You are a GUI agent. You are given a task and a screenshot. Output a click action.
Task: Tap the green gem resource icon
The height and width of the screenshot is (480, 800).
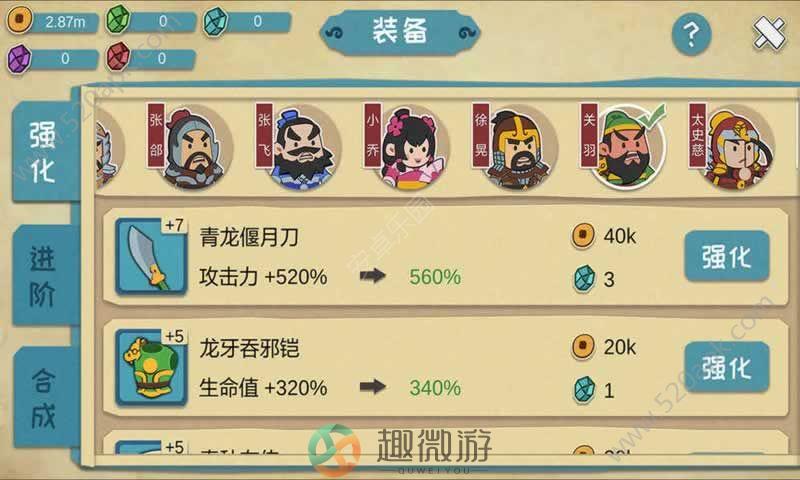(118, 20)
